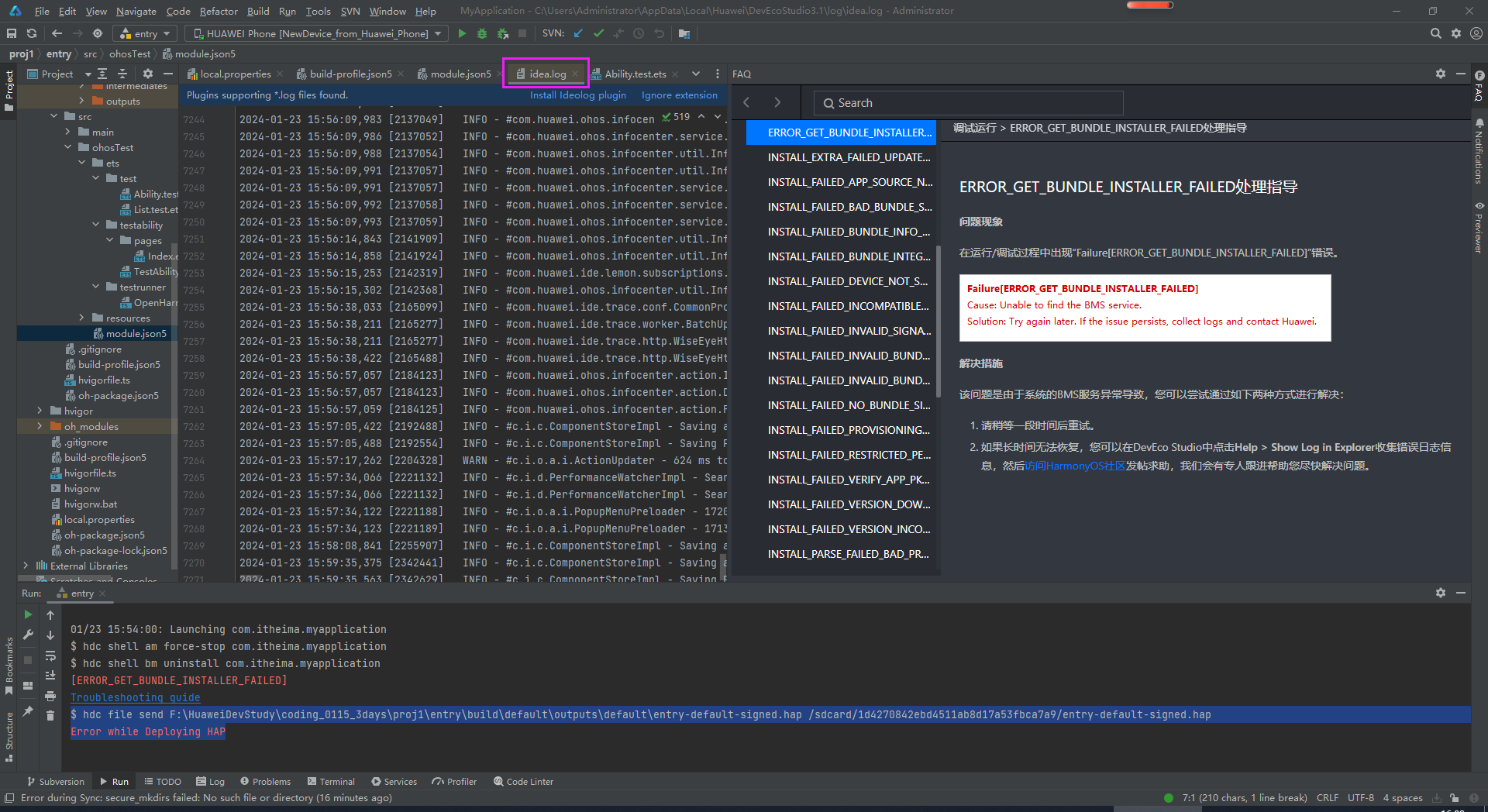
Task: Open the Refactor menu
Action: [219, 11]
